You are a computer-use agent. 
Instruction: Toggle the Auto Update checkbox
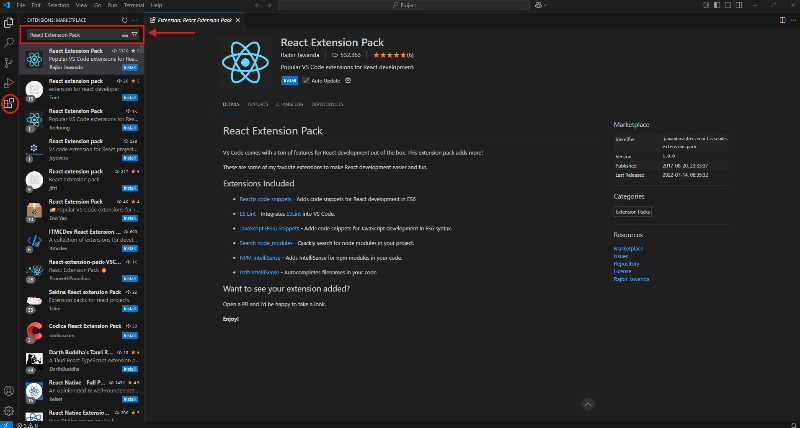click(x=306, y=81)
